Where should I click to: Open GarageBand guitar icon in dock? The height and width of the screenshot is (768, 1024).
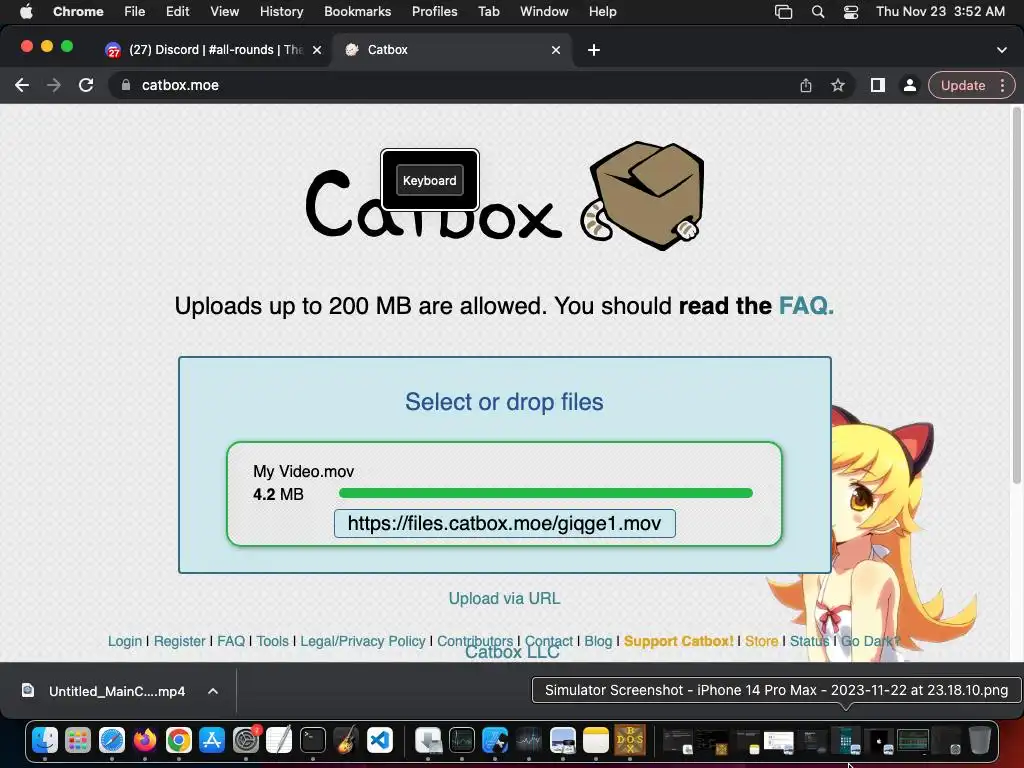click(x=346, y=741)
